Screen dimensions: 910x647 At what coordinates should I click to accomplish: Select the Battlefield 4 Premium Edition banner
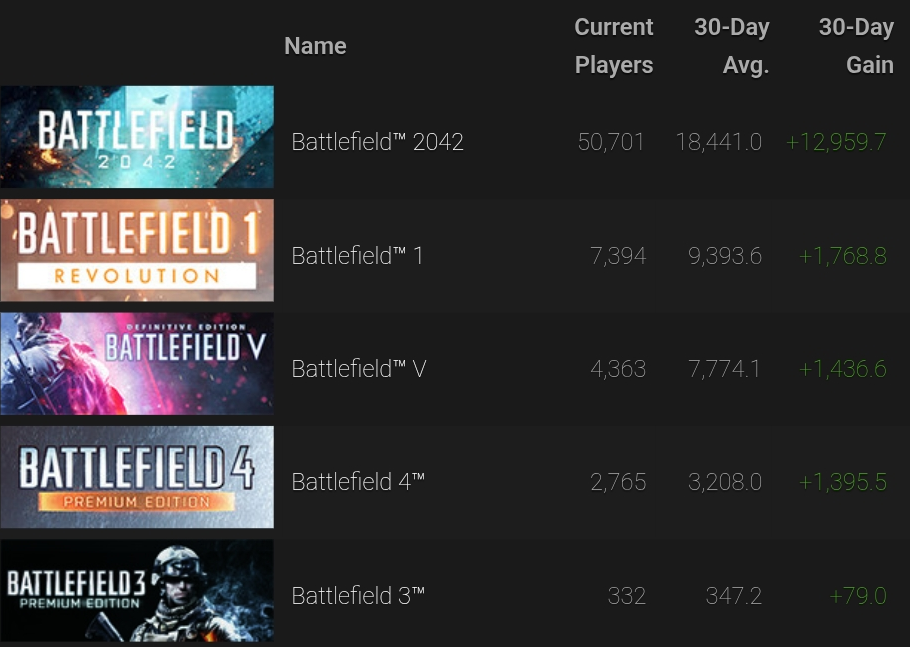tap(137, 477)
